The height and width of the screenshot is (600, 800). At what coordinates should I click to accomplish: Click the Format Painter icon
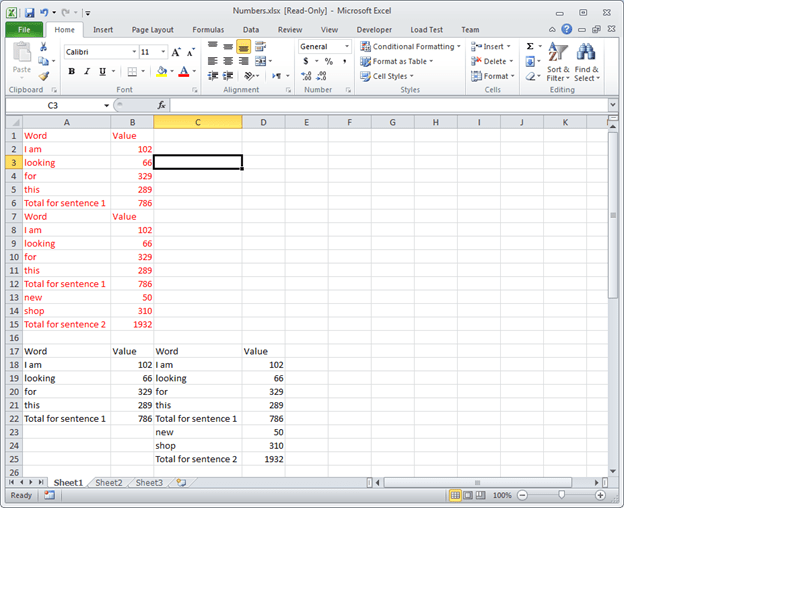[x=44, y=74]
